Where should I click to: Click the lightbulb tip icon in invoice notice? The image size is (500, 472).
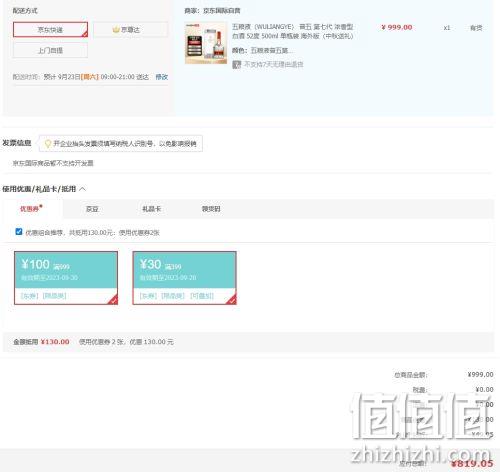pos(48,144)
